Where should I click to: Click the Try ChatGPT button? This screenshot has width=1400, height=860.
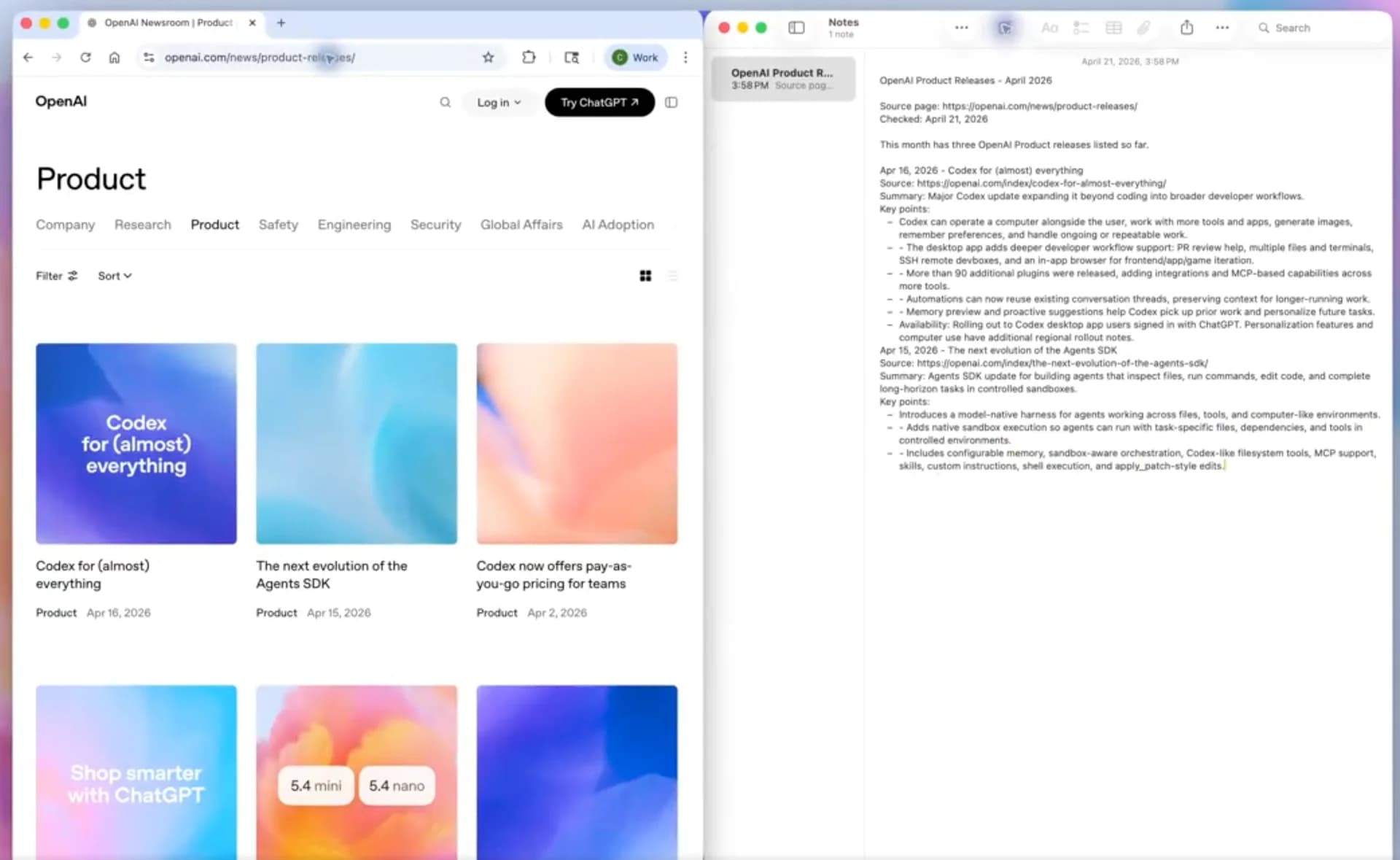click(x=599, y=102)
